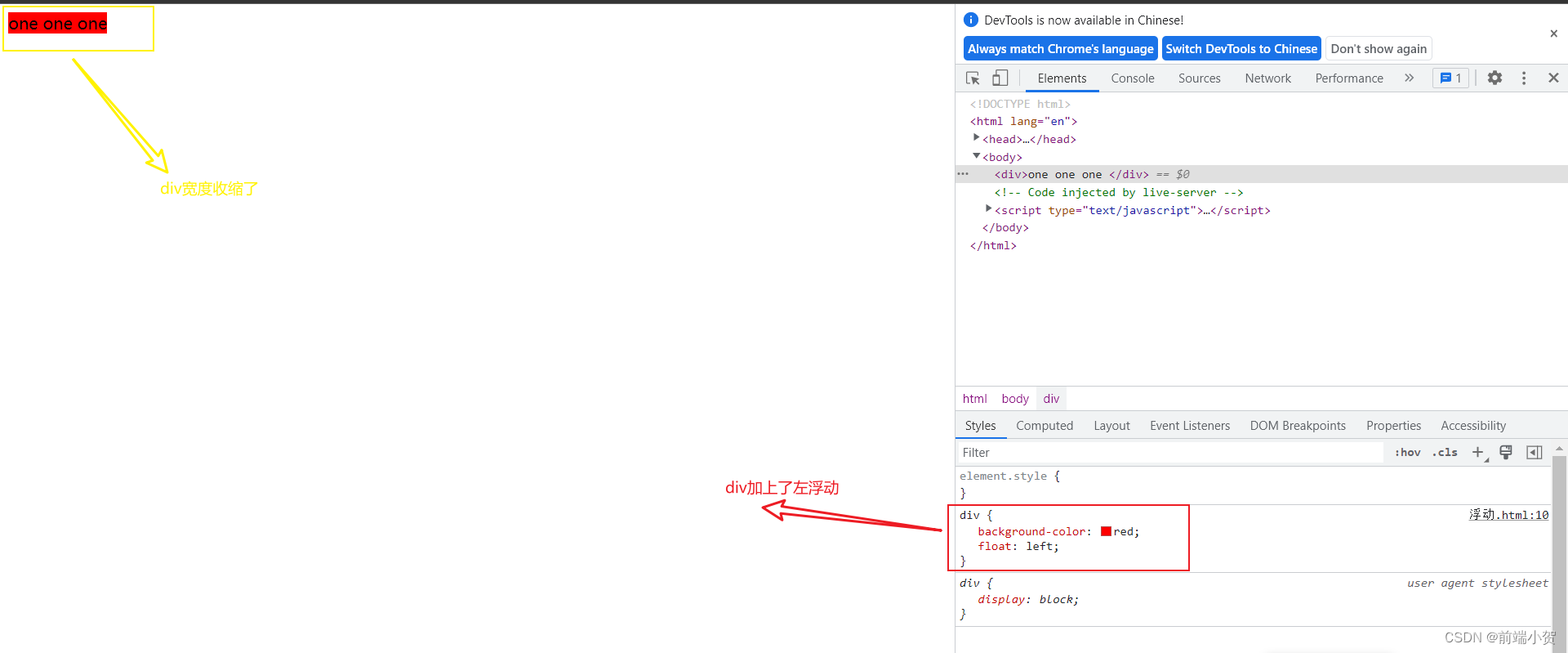Viewport: 1568px width, 653px height.
Task: Open the Performance tab
Action: point(1349,78)
